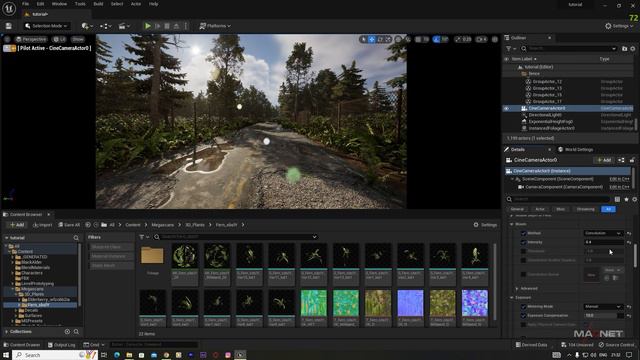Image resolution: width=640 pixels, height=360 pixels.
Task: Collapse the Exposure section
Action: click(511, 298)
